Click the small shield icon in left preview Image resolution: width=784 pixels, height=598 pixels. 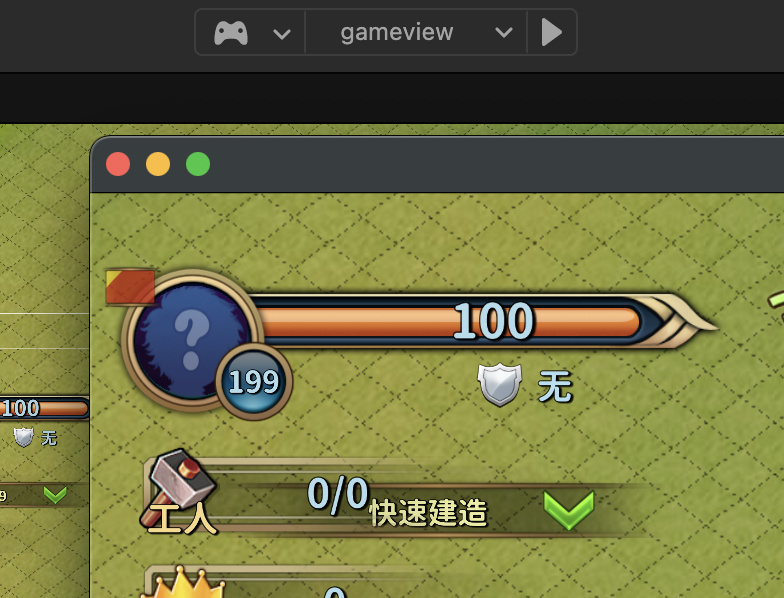(23, 437)
